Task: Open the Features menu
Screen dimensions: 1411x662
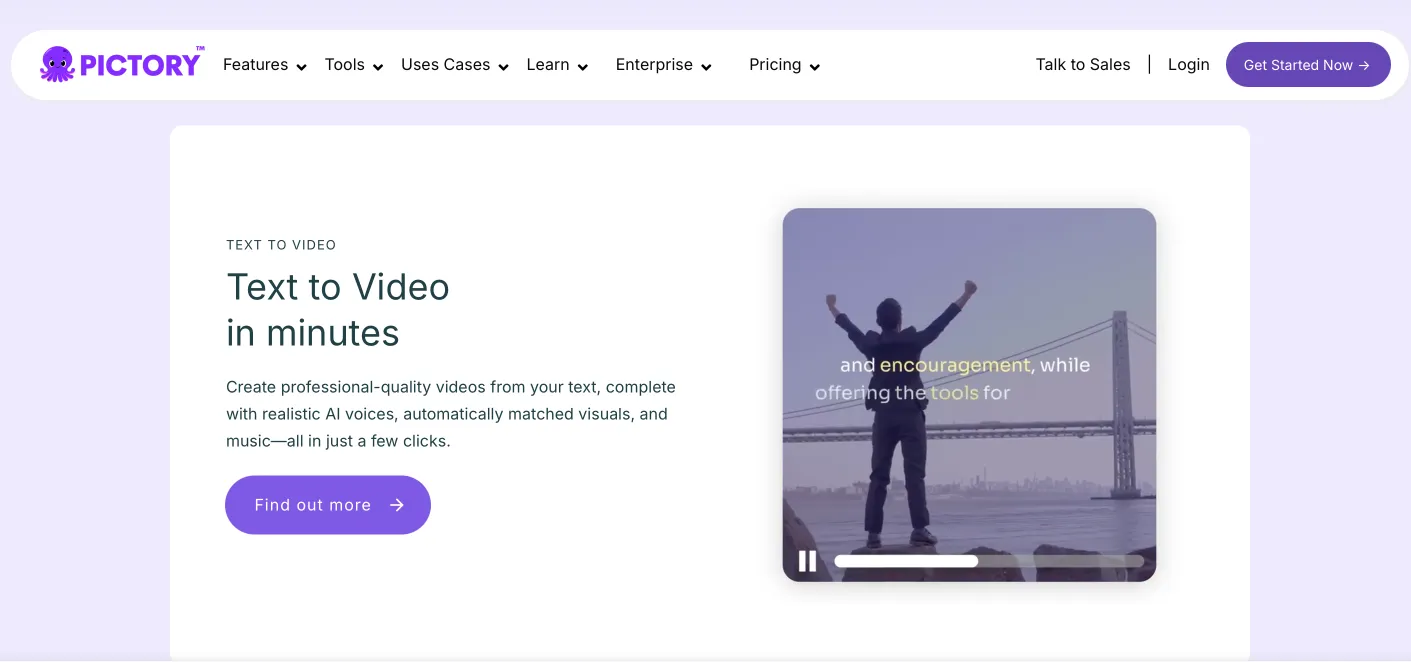Action: 255,65
